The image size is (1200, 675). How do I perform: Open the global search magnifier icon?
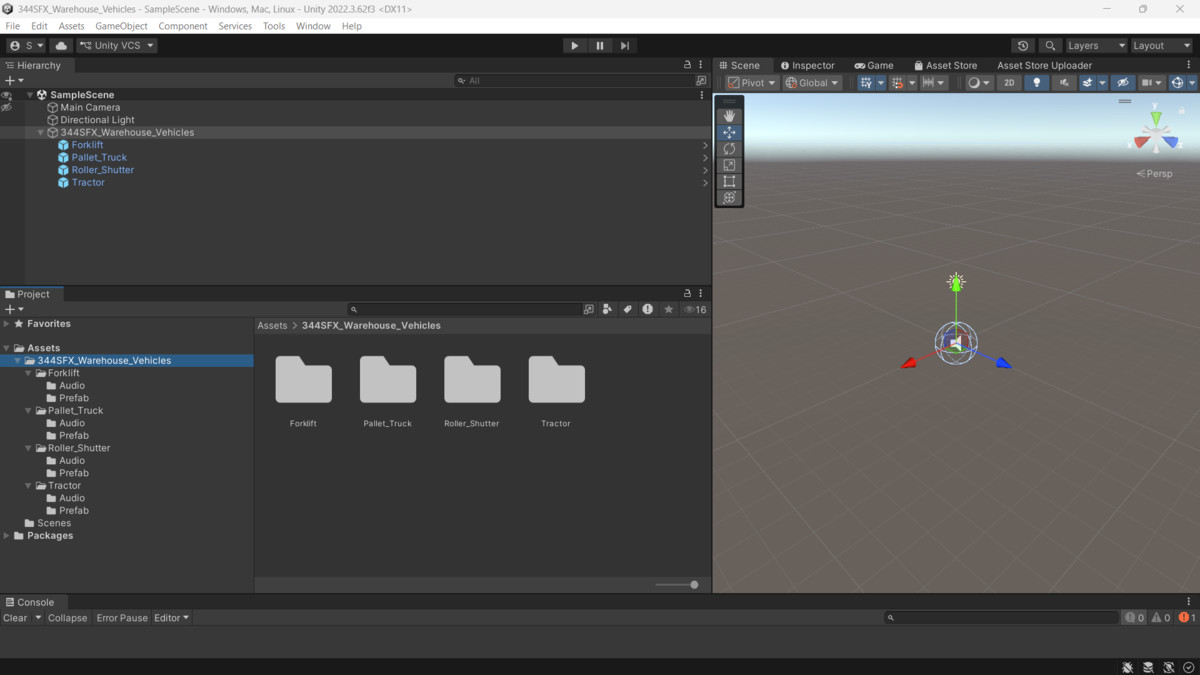(1050, 45)
